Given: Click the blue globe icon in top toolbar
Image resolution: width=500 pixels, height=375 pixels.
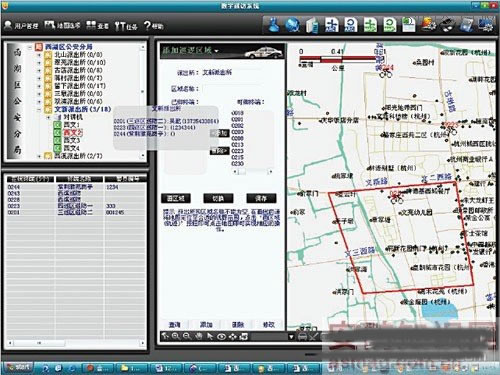Looking at the screenshot, I should tap(293, 25).
